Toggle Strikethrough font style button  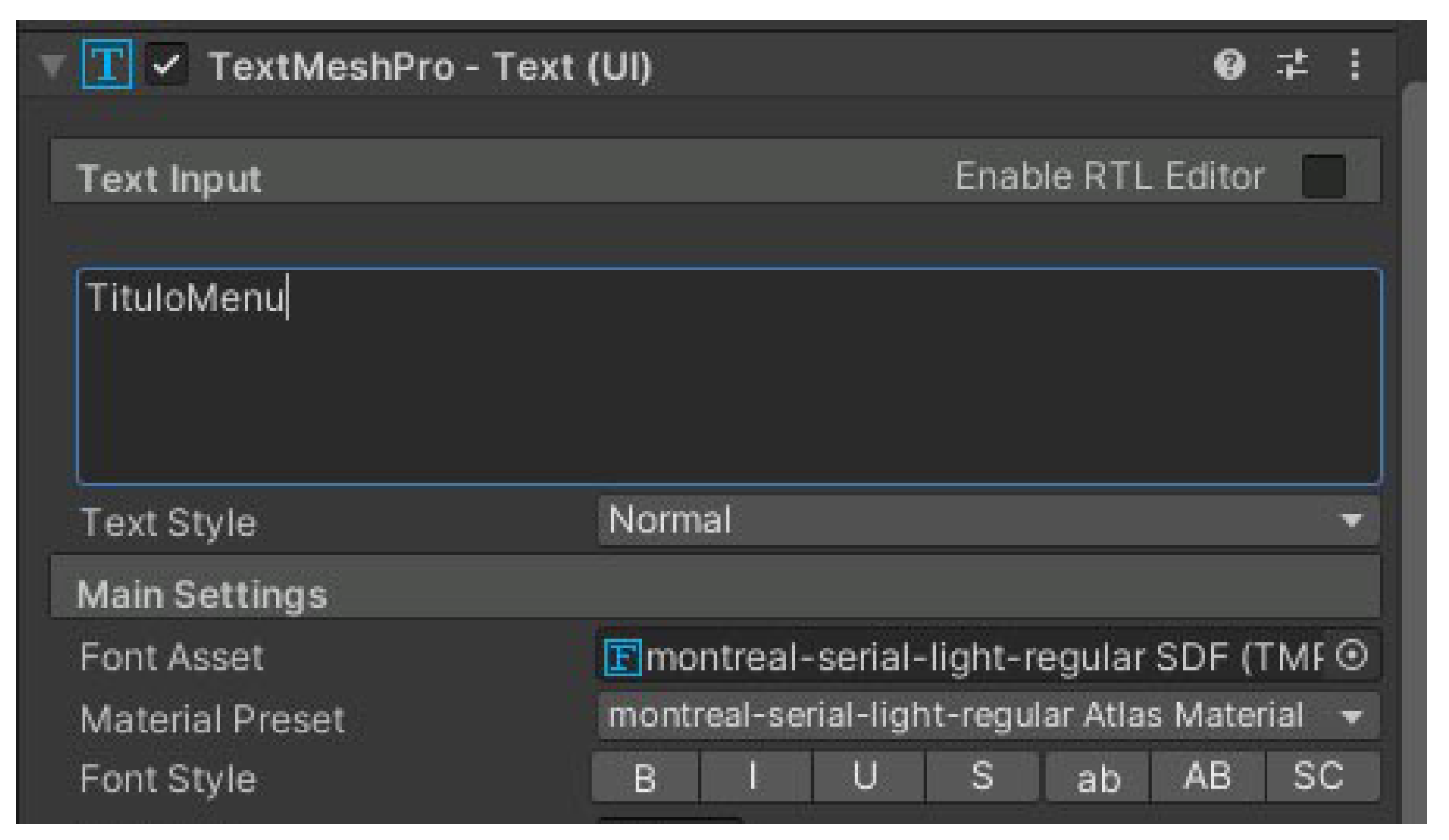click(981, 777)
